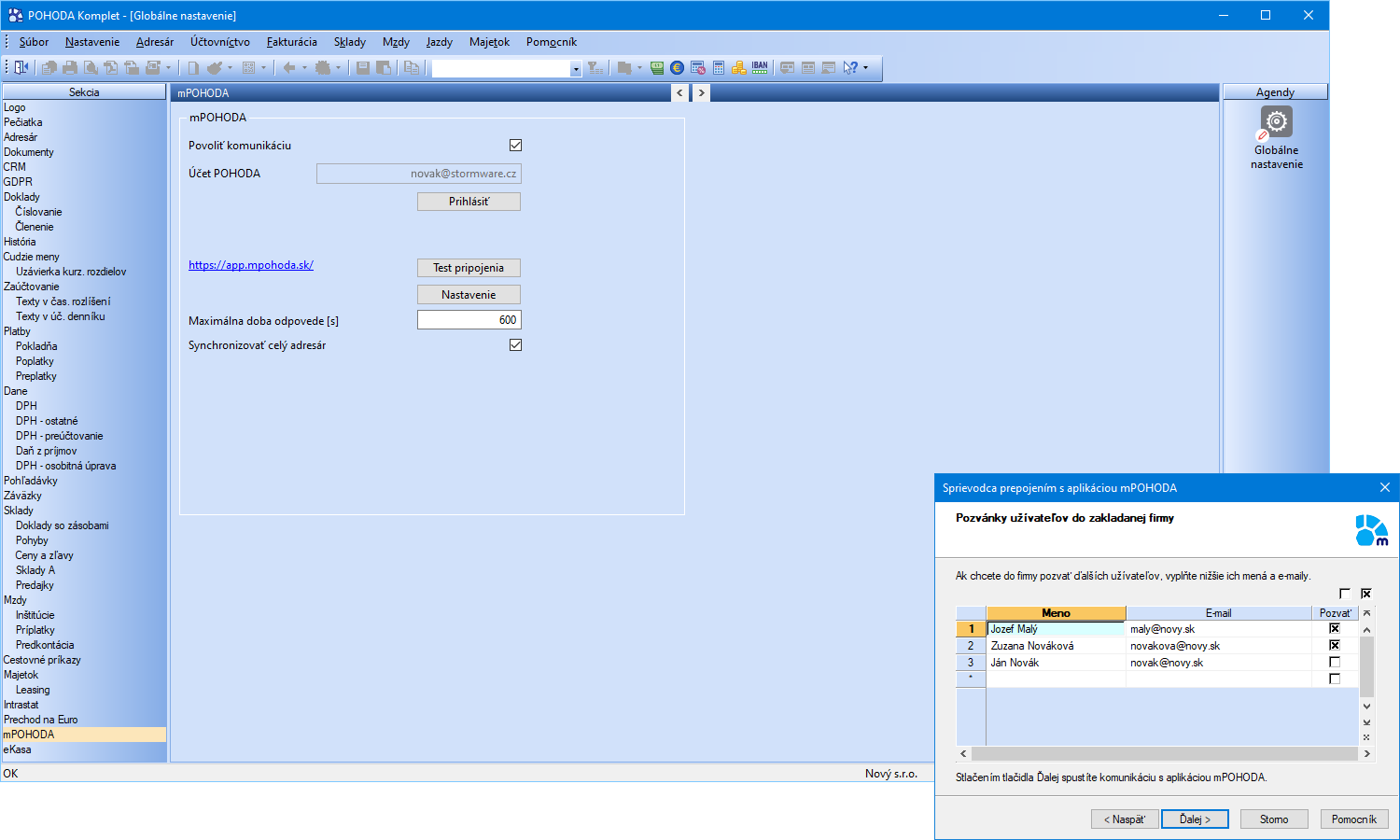Screen dimensions: 1400x840
Task: Click the new blank document icon in the toolbar
Action: tap(192, 67)
